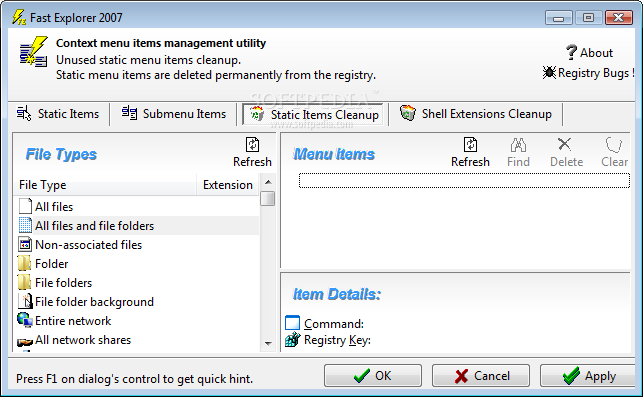
Task: Click the window icon beside Non-associated files
Action: 25,245
